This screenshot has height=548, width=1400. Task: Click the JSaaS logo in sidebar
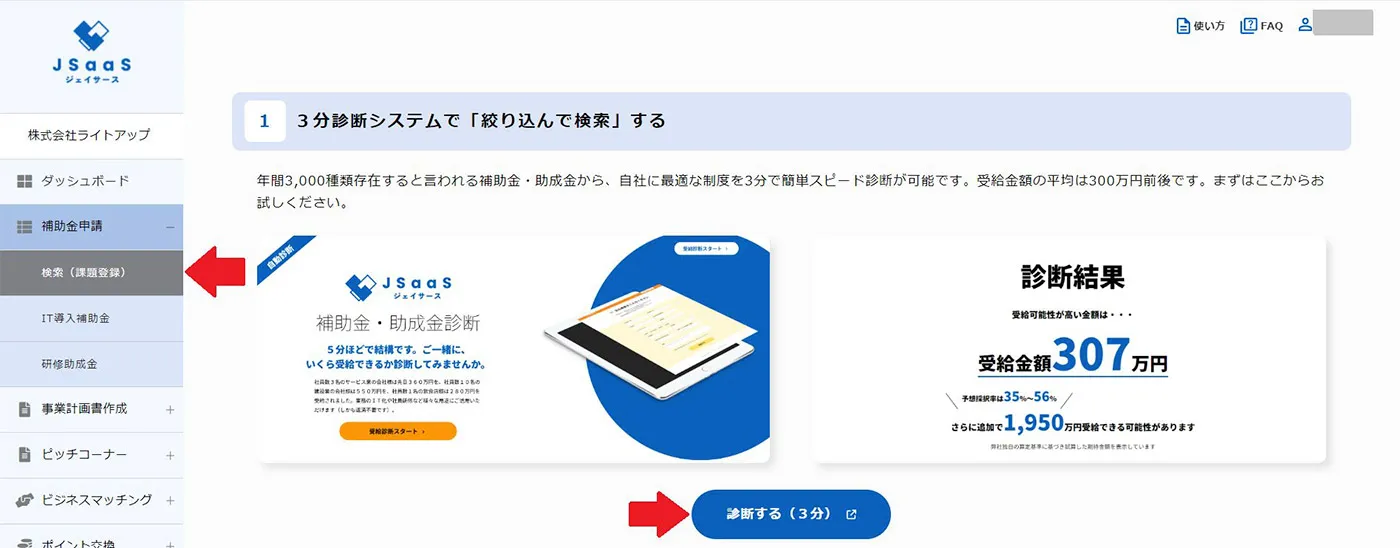[x=91, y=51]
